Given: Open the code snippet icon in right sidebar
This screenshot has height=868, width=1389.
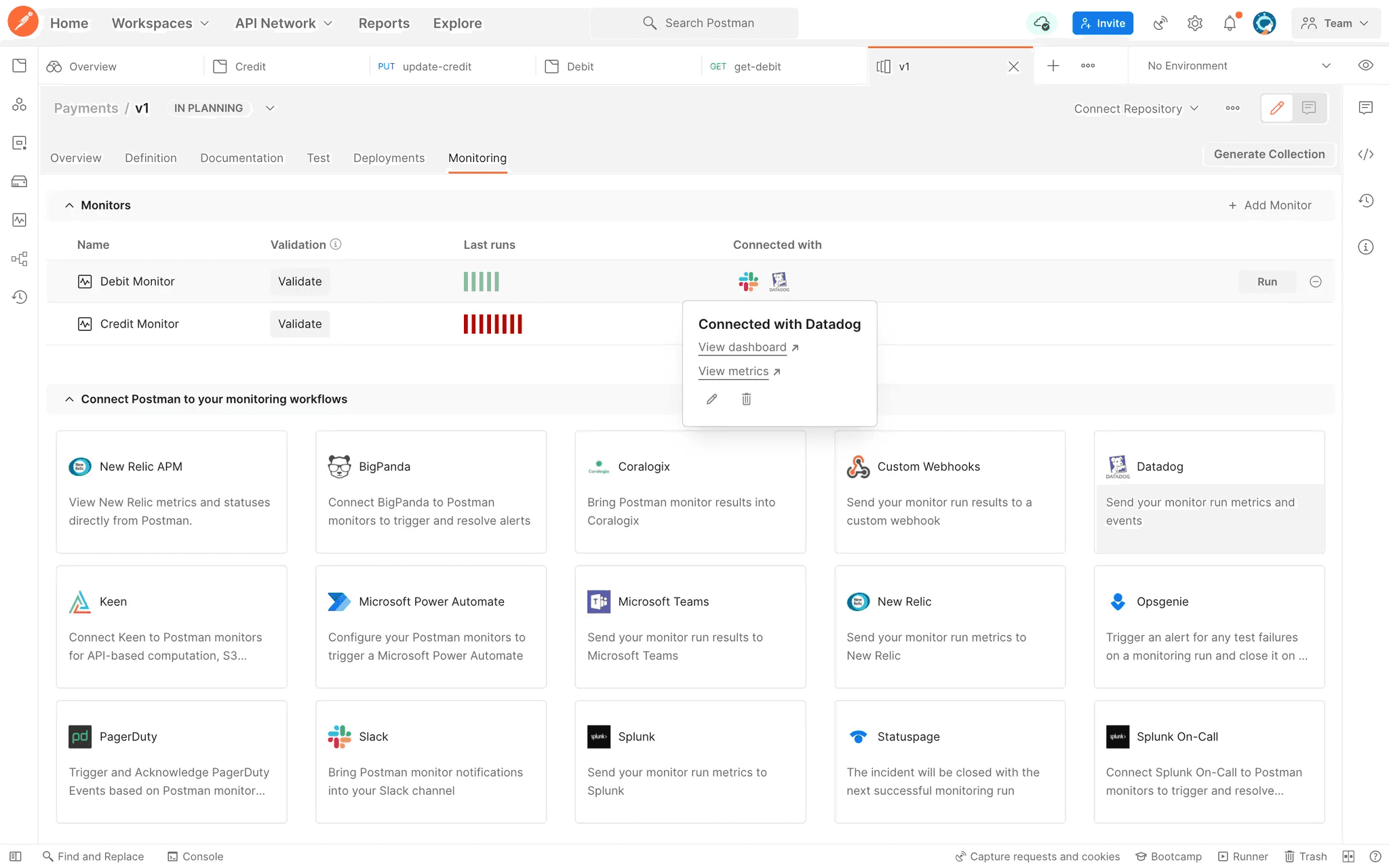Looking at the screenshot, I should 1366,154.
